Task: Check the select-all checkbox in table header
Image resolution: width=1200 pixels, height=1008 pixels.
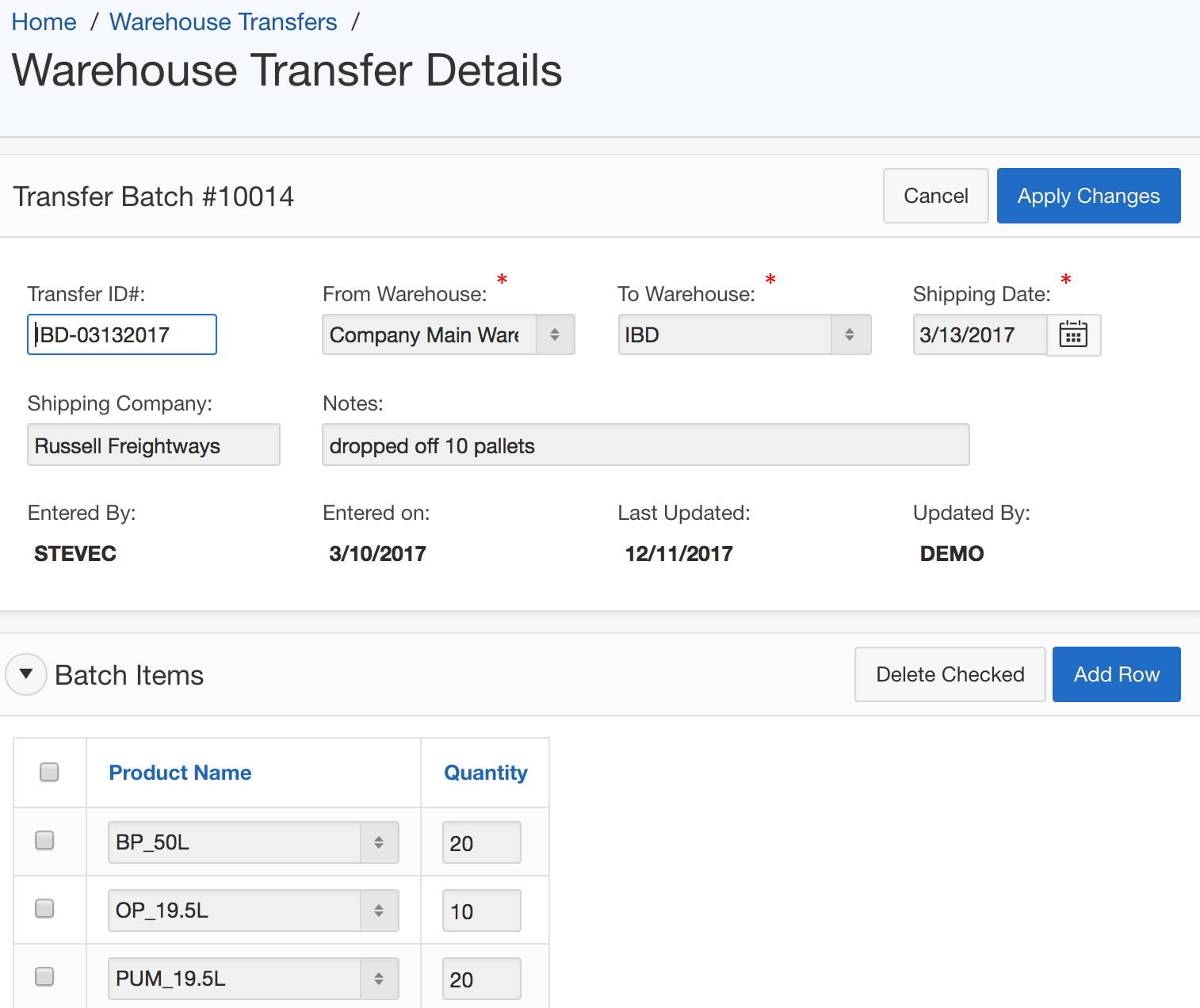Action: (49, 772)
